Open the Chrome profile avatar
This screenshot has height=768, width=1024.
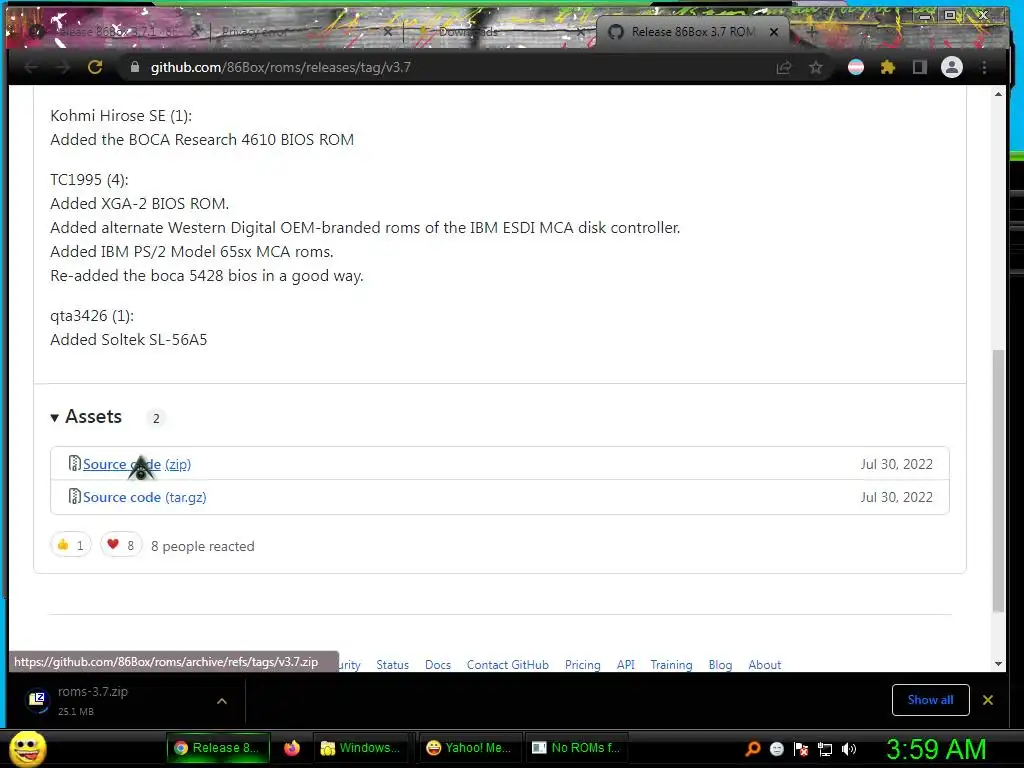pyautogui.click(x=952, y=67)
